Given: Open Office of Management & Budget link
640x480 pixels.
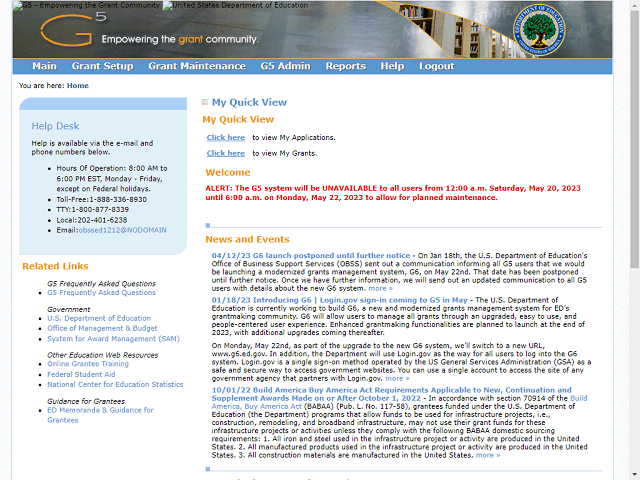Looking at the screenshot, I should [102, 328].
